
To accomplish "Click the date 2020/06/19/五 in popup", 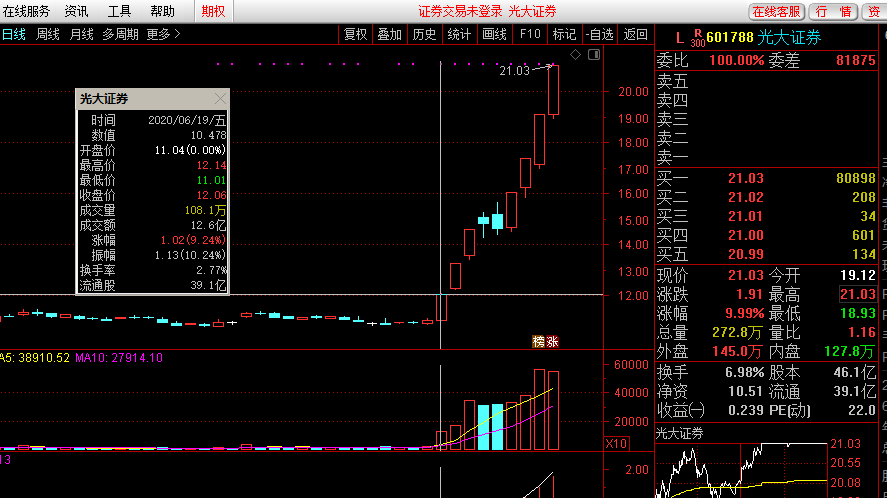I will pyautogui.click(x=187, y=121).
